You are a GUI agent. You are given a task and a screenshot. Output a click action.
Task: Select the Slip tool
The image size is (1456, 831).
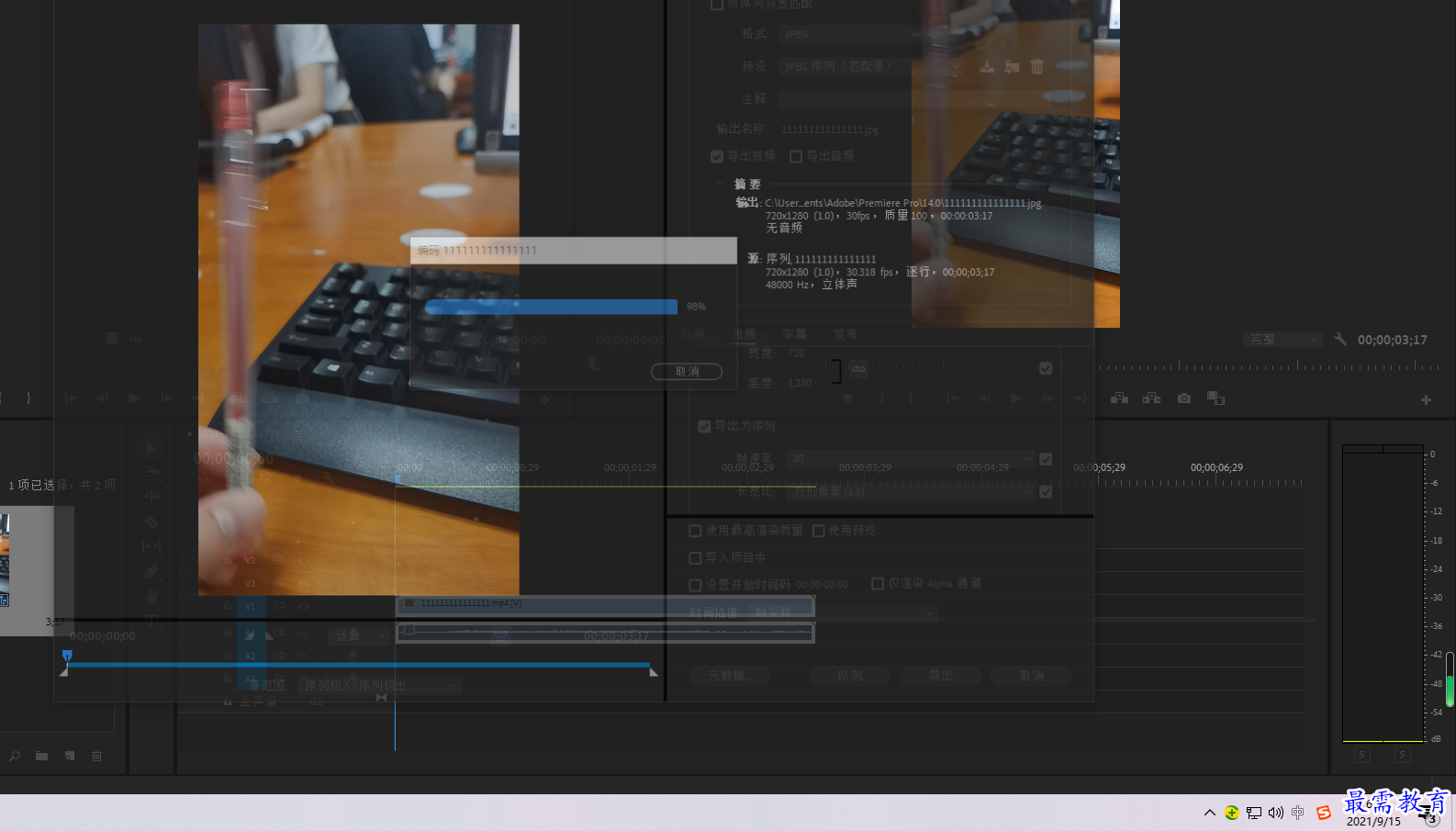151,546
